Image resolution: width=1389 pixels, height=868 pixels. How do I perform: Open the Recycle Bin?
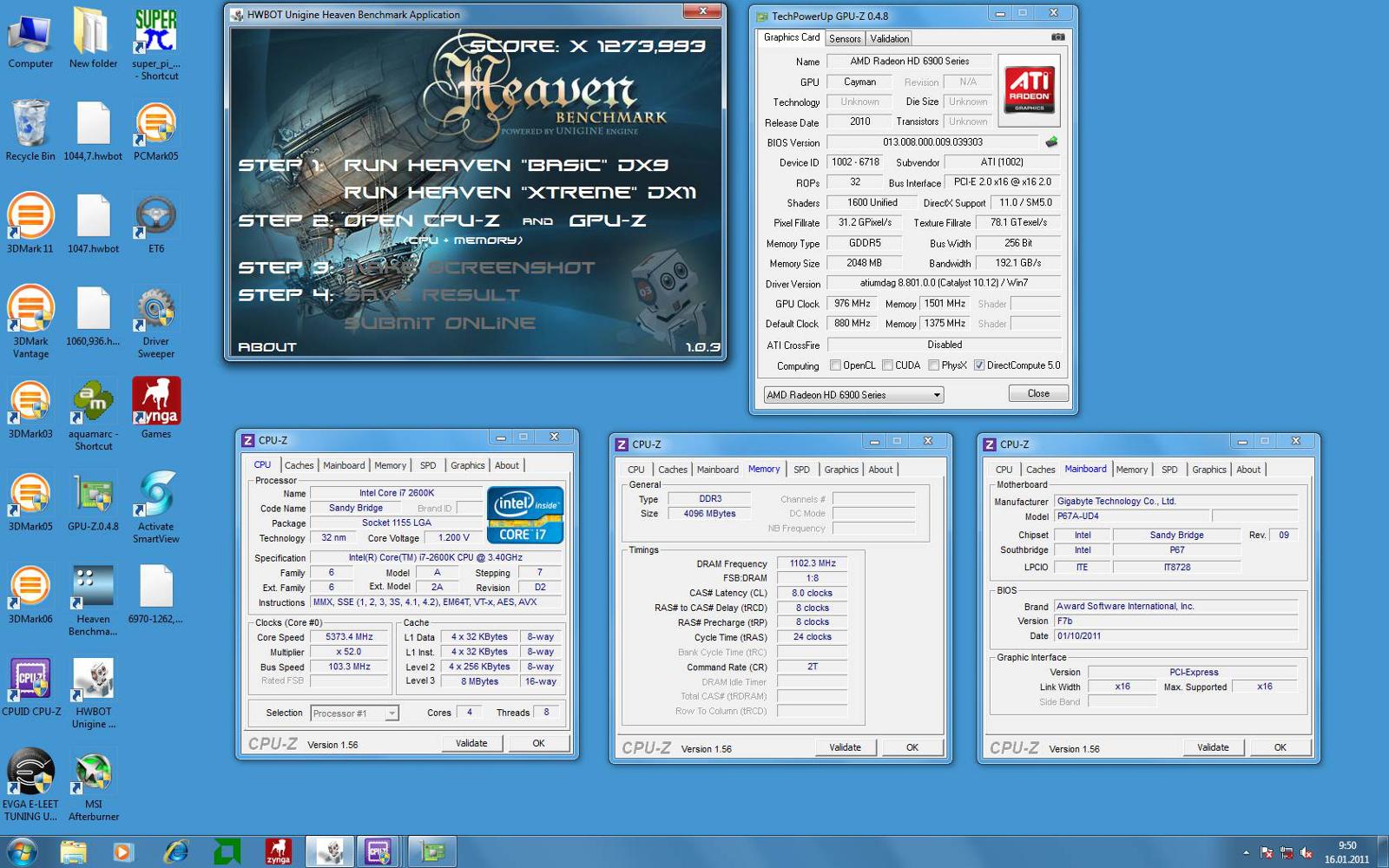point(30,130)
